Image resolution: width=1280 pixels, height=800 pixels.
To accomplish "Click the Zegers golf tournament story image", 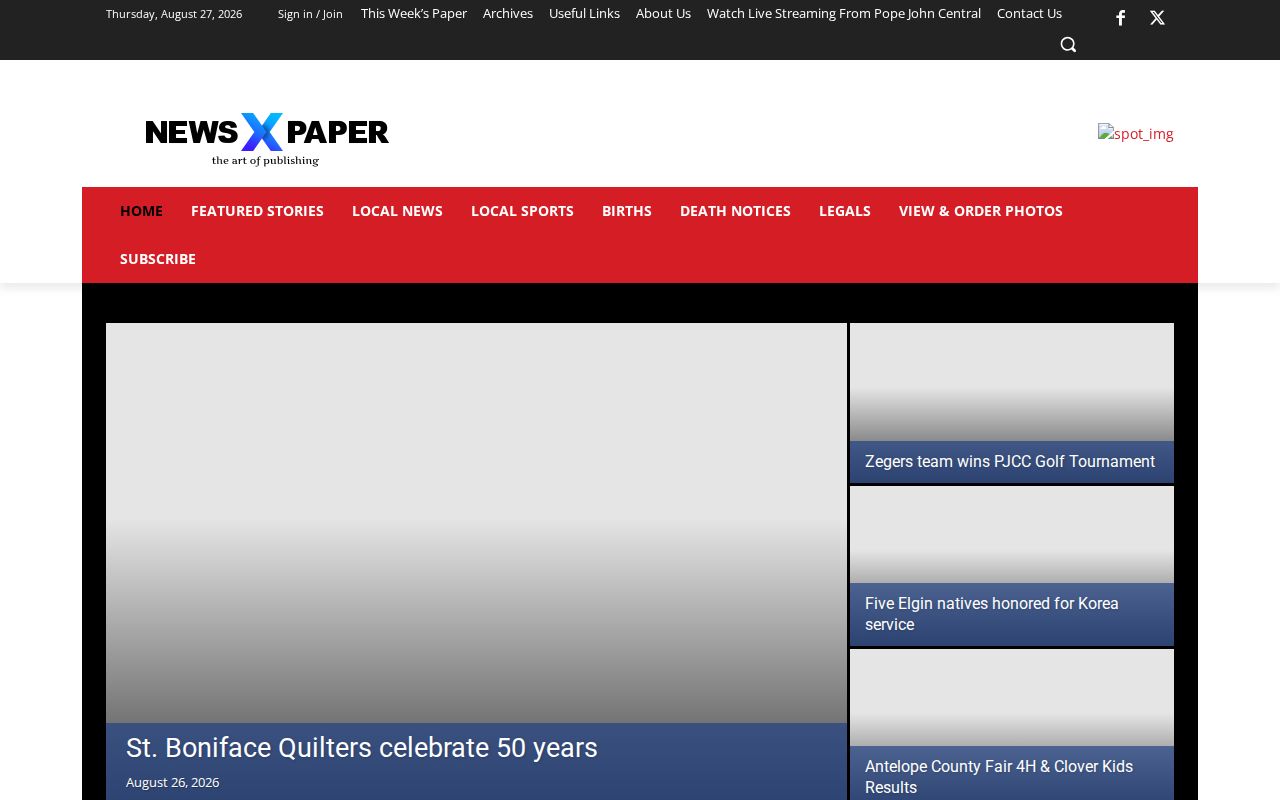I will [1012, 382].
